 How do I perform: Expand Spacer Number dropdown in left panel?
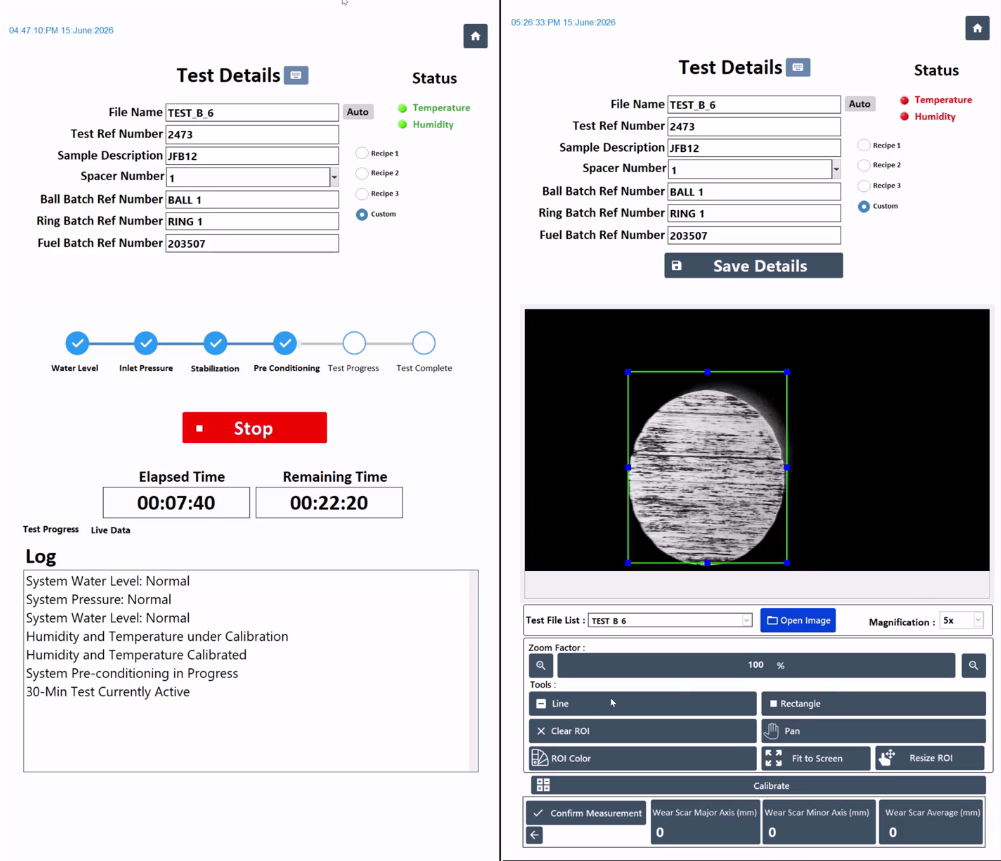click(334, 177)
